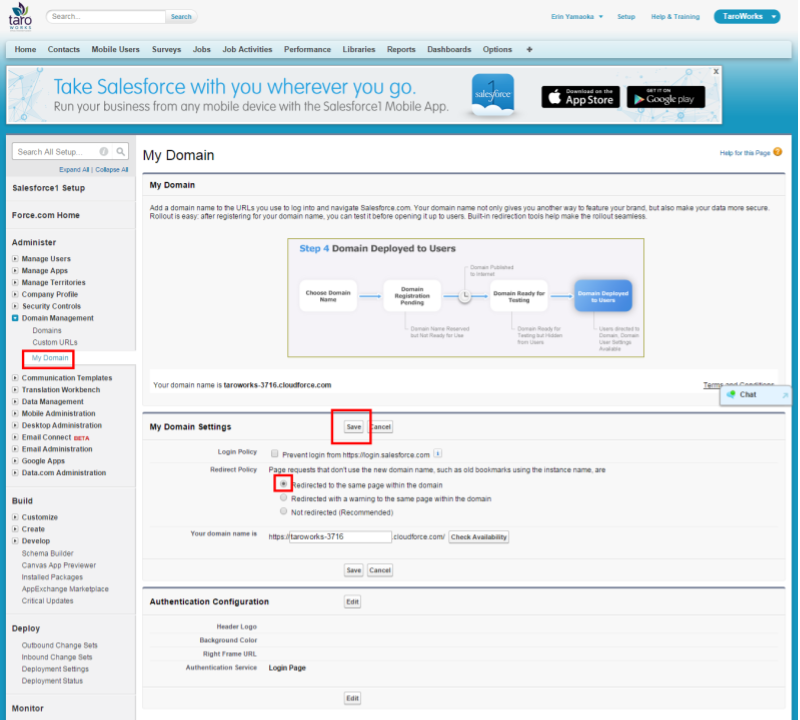The width and height of the screenshot is (800, 720).
Task: Expand Desktop Administration node
Action: pyautogui.click(x=15, y=425)
